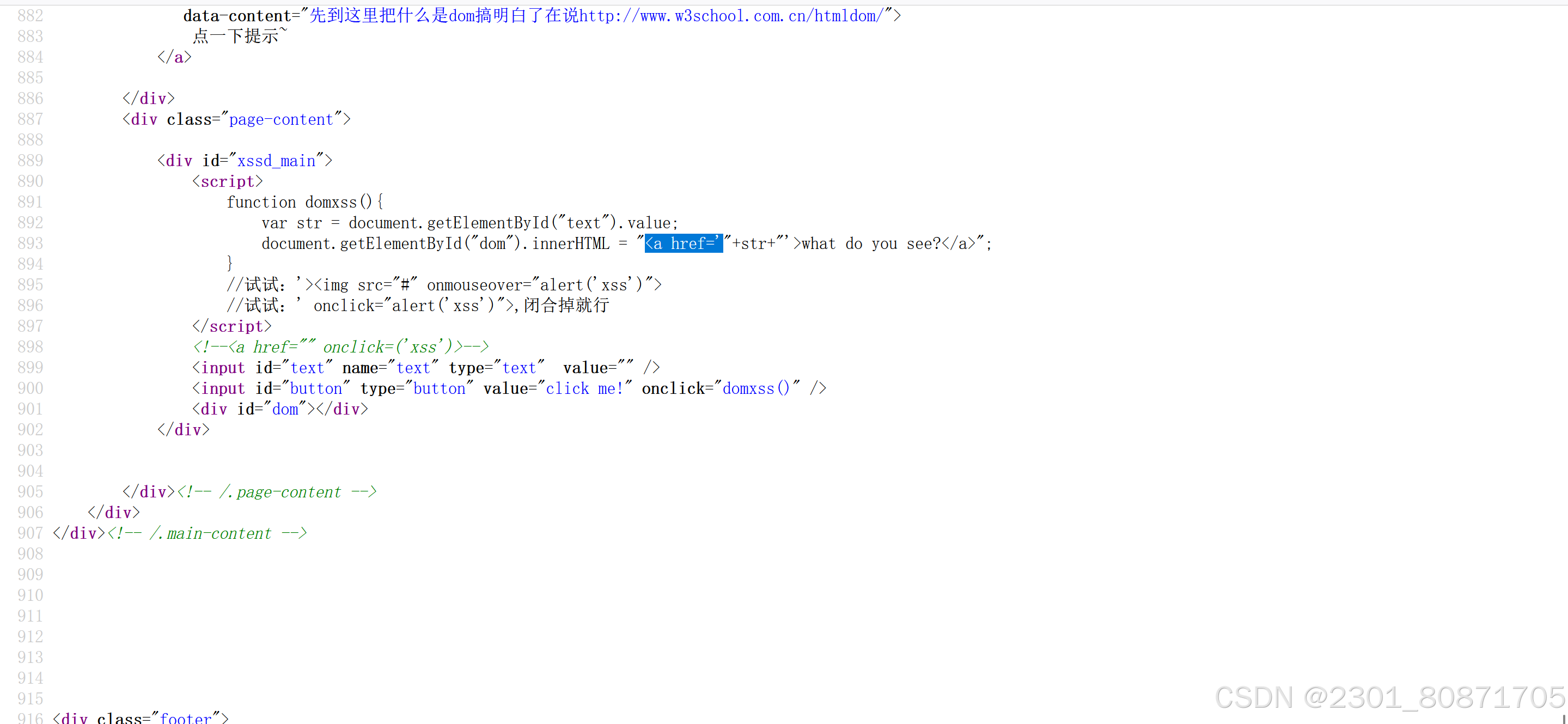Click the highlighted '<a href=' selected text
The image size is (1568, 724).
pyautogui.click(x=683, y=244)
